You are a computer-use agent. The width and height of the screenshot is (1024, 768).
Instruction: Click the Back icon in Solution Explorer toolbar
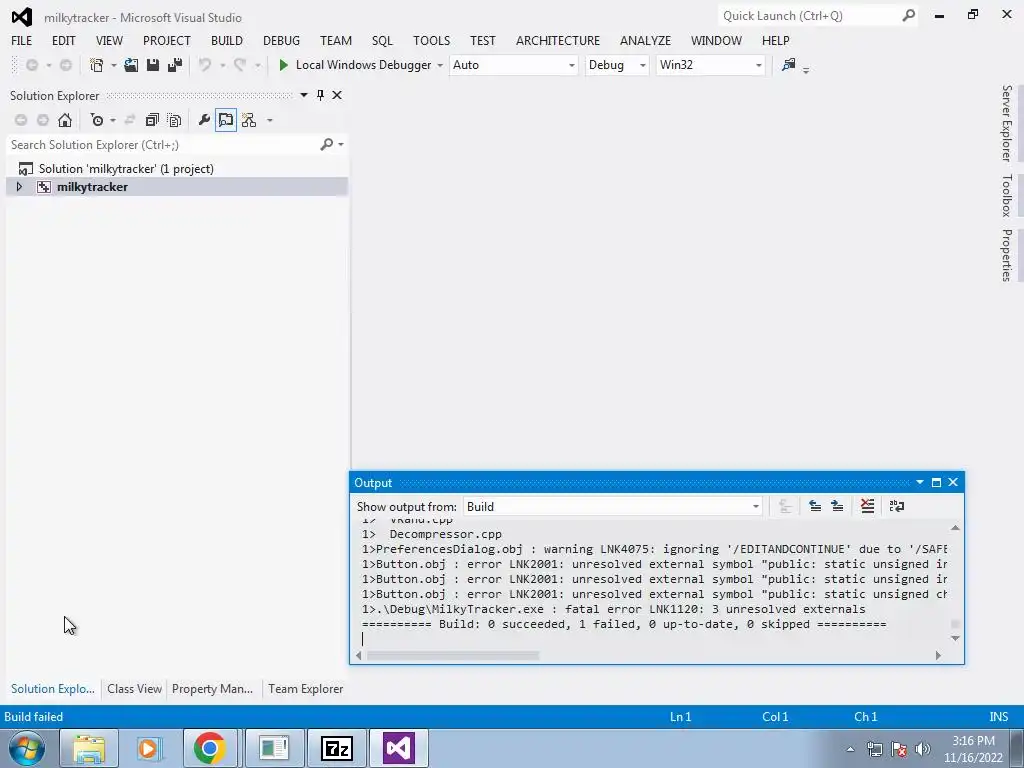[21, 120]
